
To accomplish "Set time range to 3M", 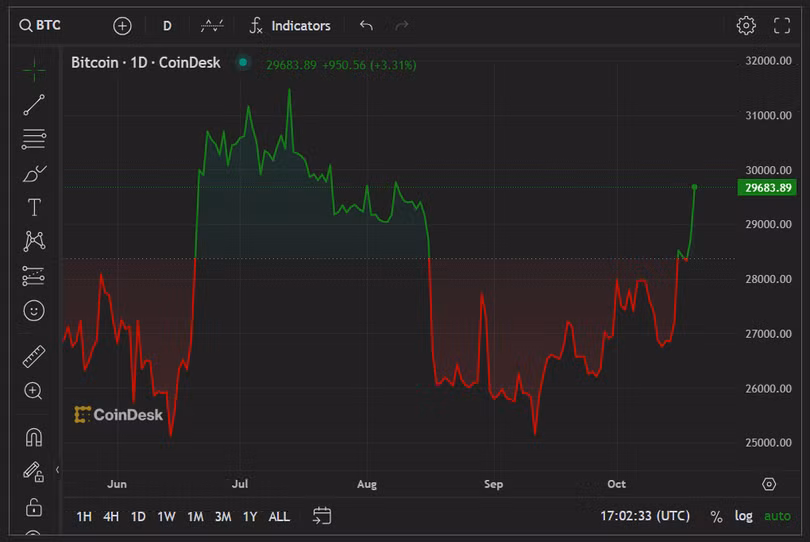I will [223, 516].
